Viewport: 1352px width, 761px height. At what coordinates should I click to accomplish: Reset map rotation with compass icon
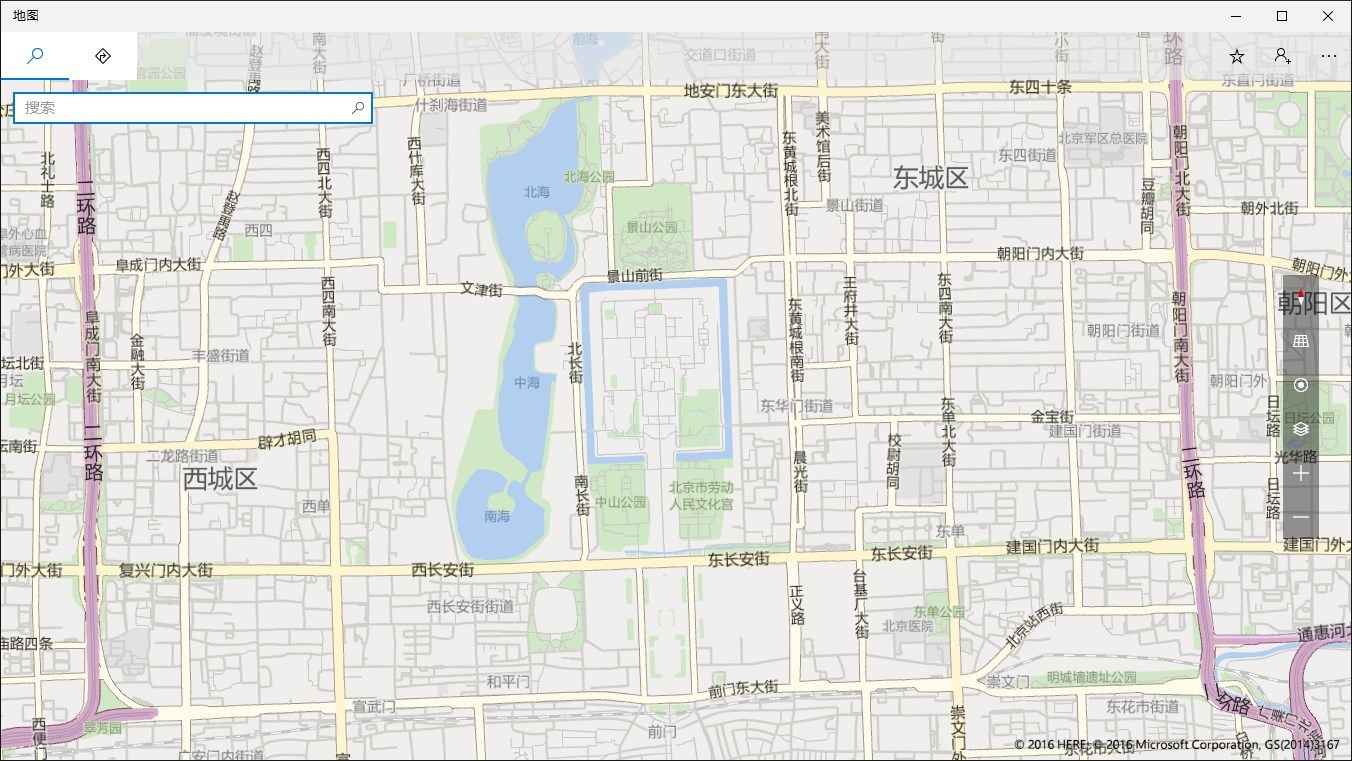coord(1300,297)
